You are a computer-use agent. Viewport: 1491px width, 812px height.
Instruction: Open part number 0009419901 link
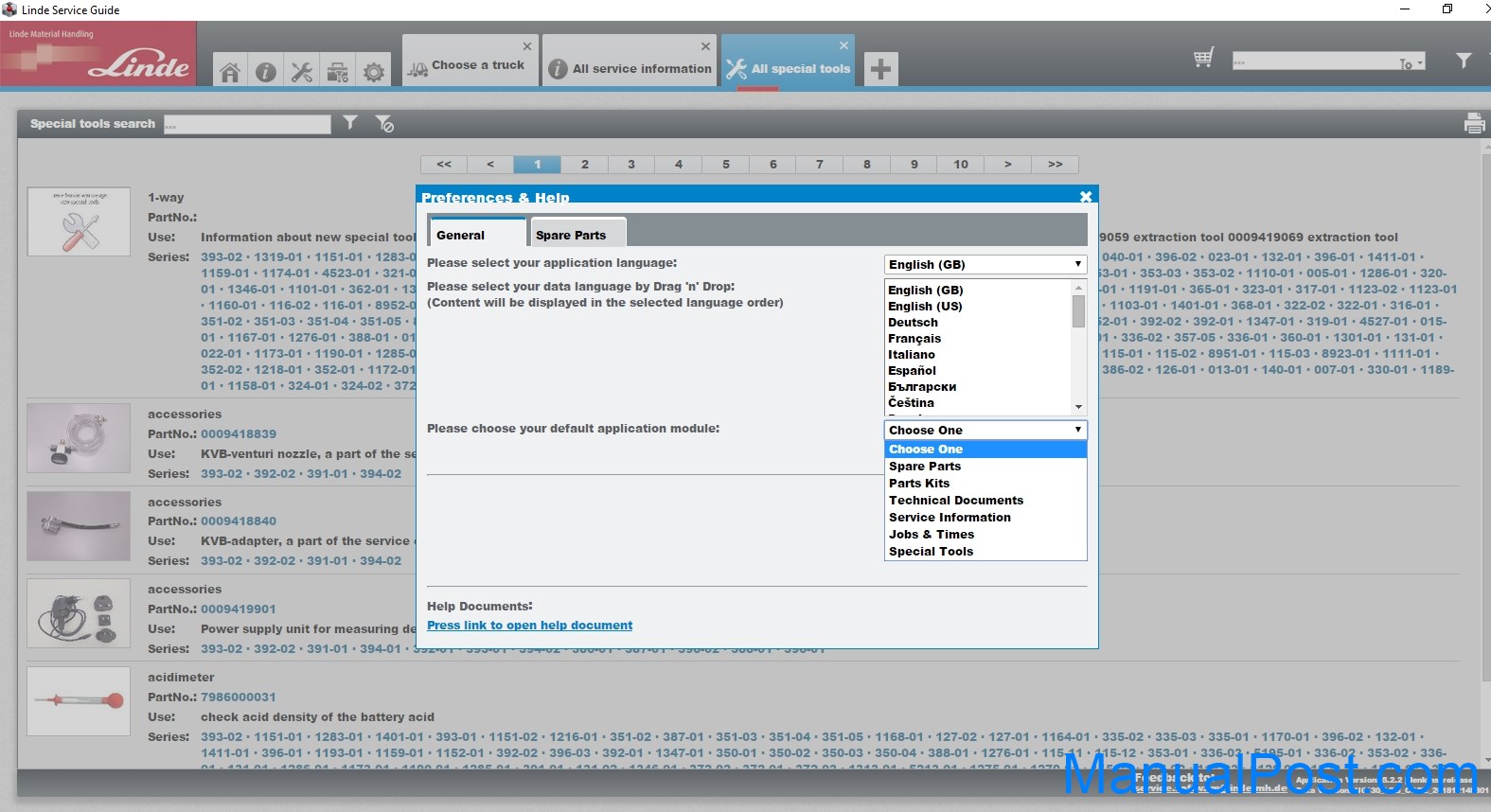tap(239, 609)
